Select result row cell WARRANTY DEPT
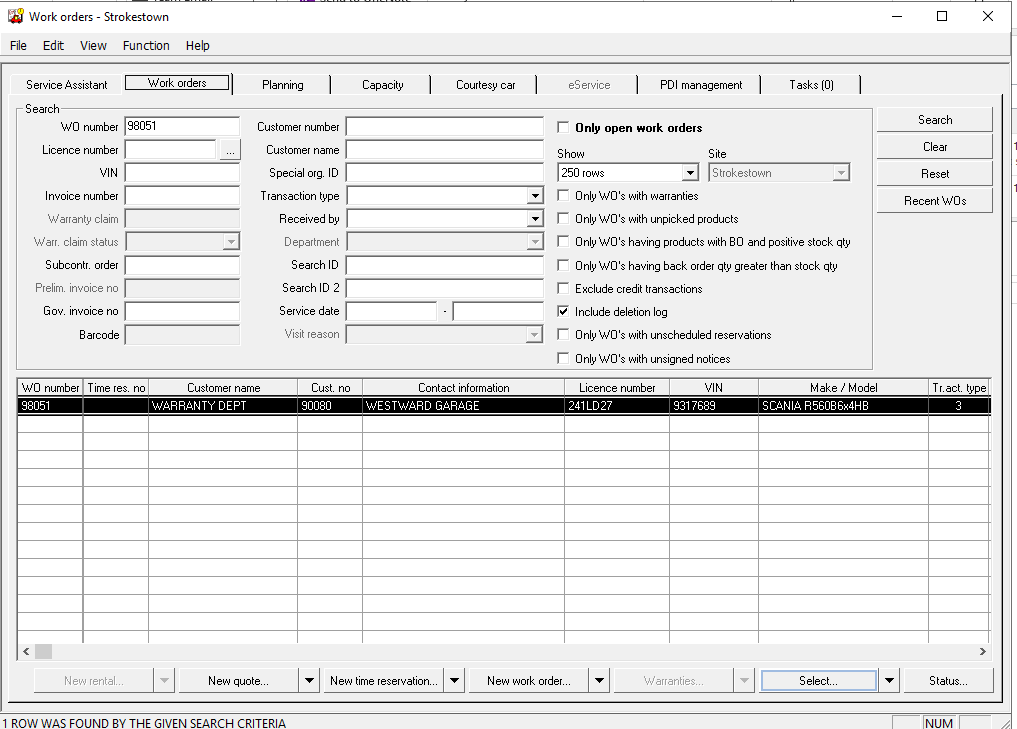 [x=223, y=405]
